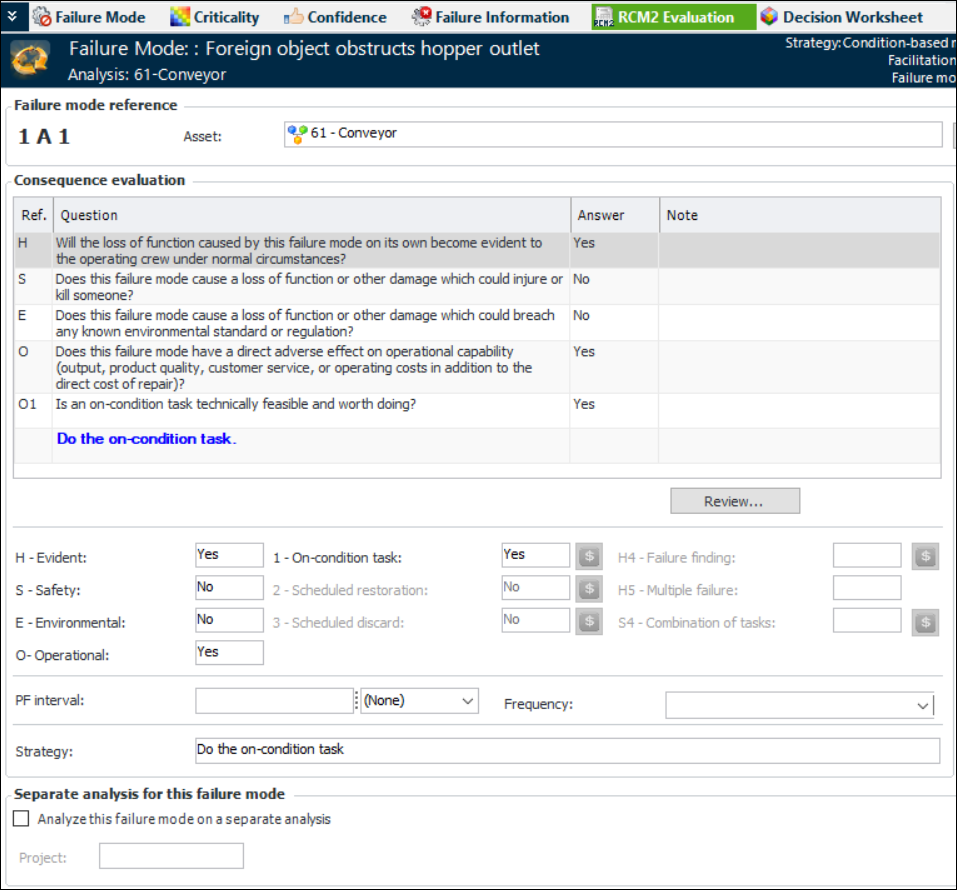Viewport: 957px width, 890px height.
Task: Switch to the Criticality tab
Action: [x=215, y=17]
